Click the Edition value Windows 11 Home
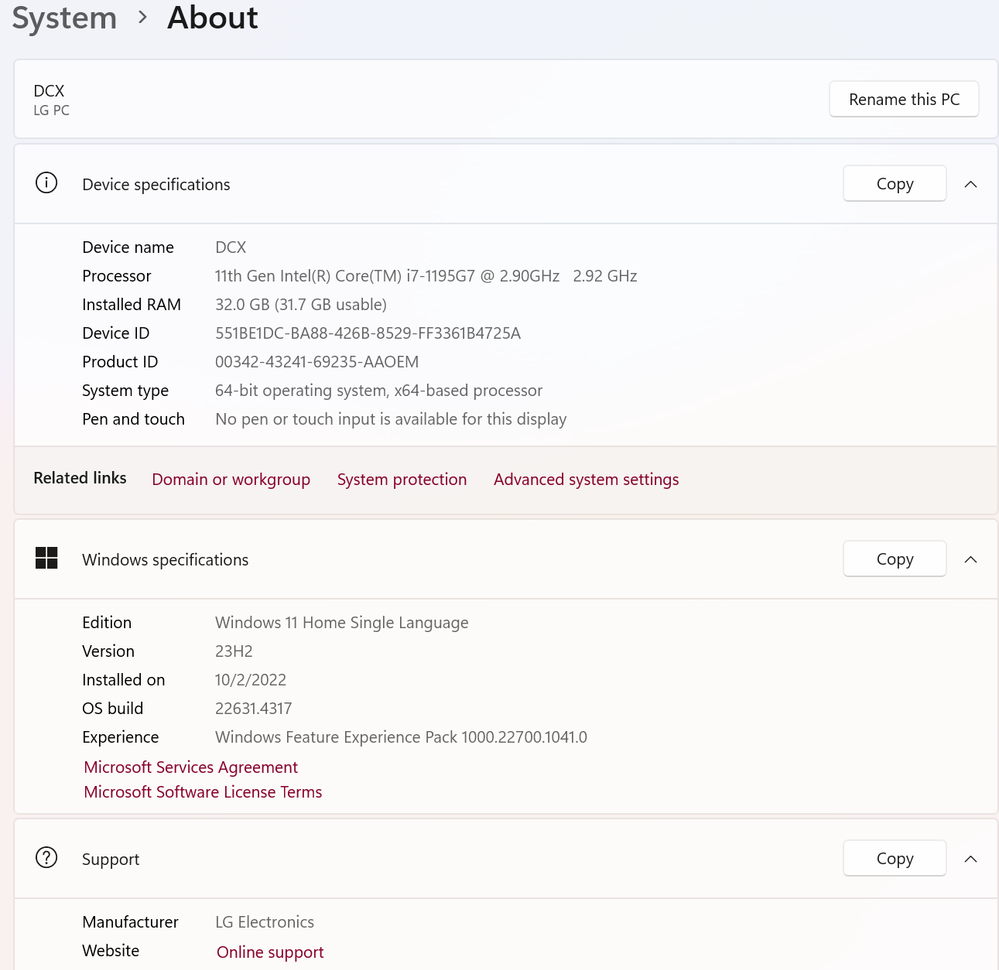The height and width of the screenshot is (970, 999). (x=341, y=623)
